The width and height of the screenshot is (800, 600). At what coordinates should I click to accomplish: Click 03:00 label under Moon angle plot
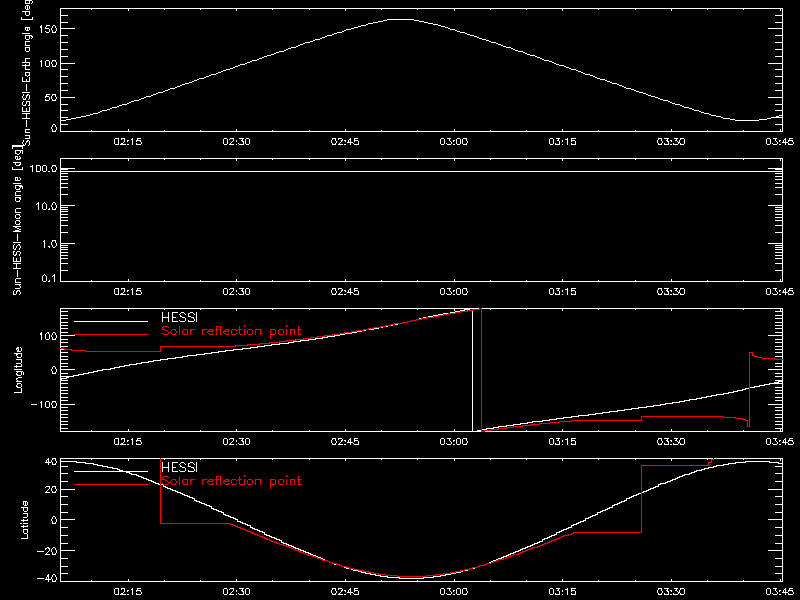coord(454,291)
